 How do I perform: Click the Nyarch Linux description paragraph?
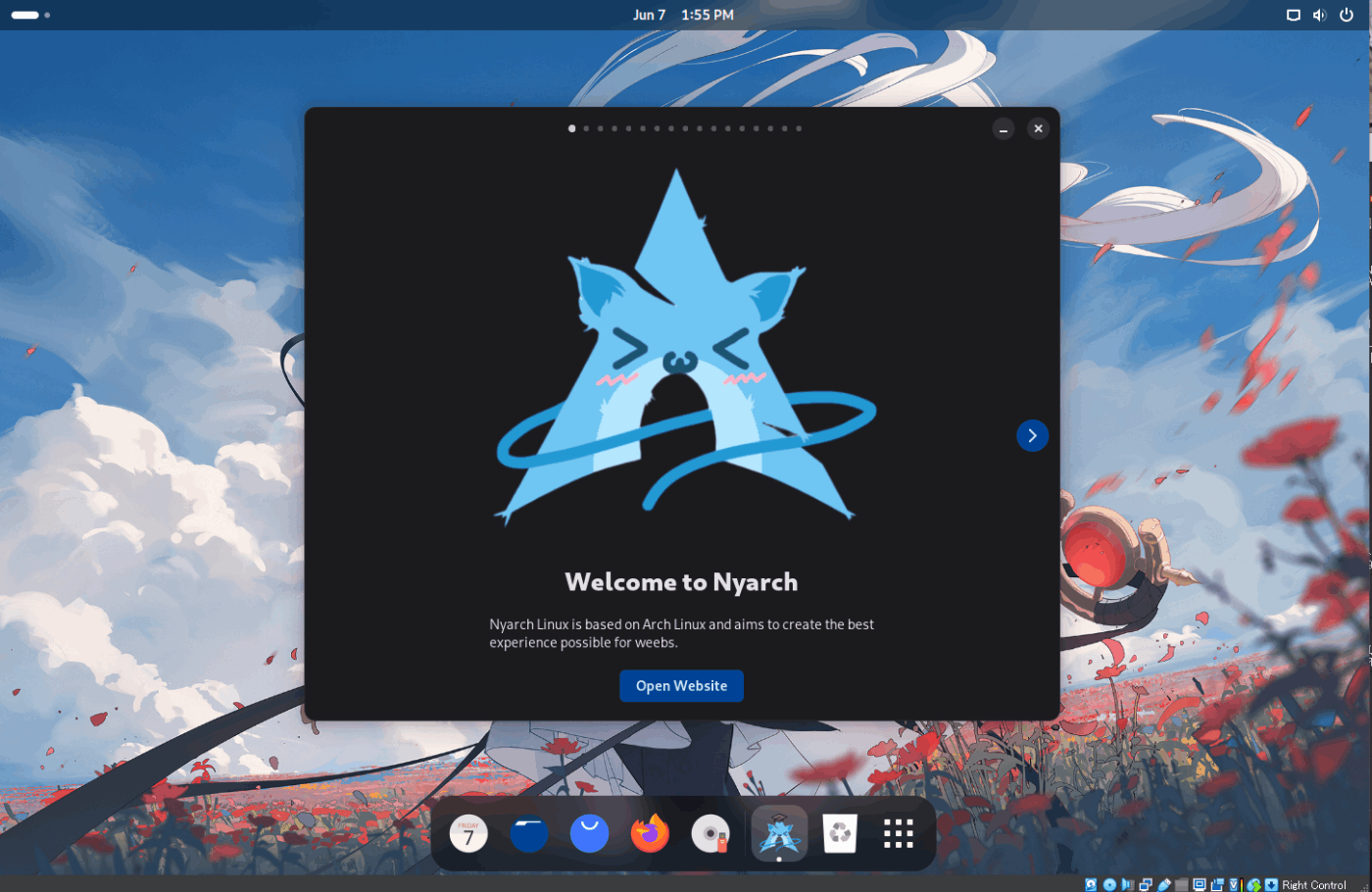(x=681, y=633)
